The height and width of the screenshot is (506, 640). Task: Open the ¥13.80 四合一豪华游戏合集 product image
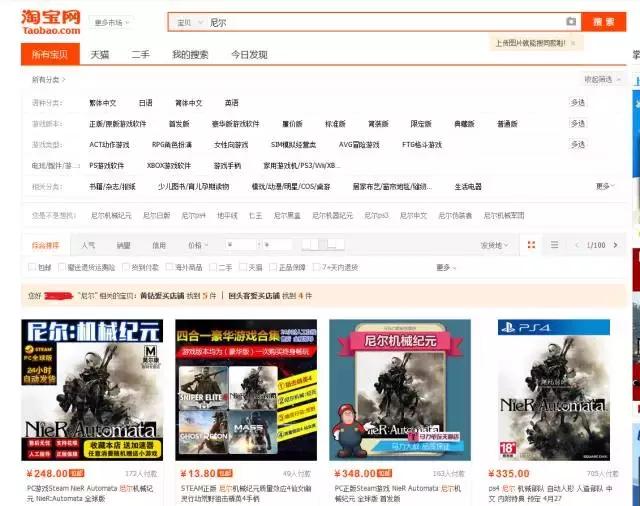point(246,390)
